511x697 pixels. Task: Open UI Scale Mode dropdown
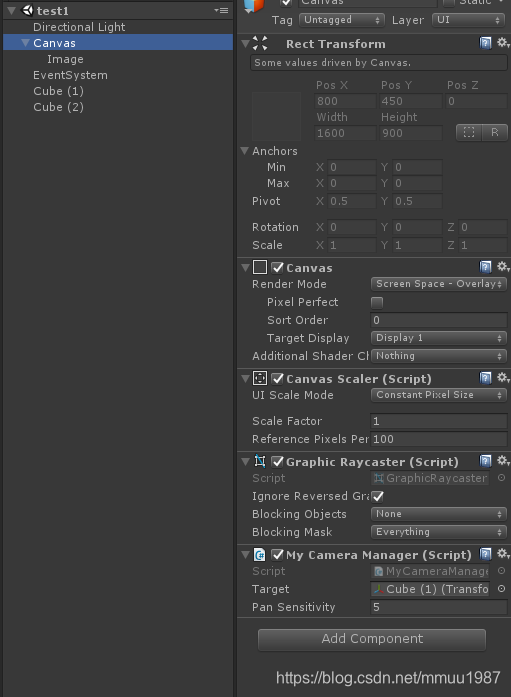click(439, 395)
